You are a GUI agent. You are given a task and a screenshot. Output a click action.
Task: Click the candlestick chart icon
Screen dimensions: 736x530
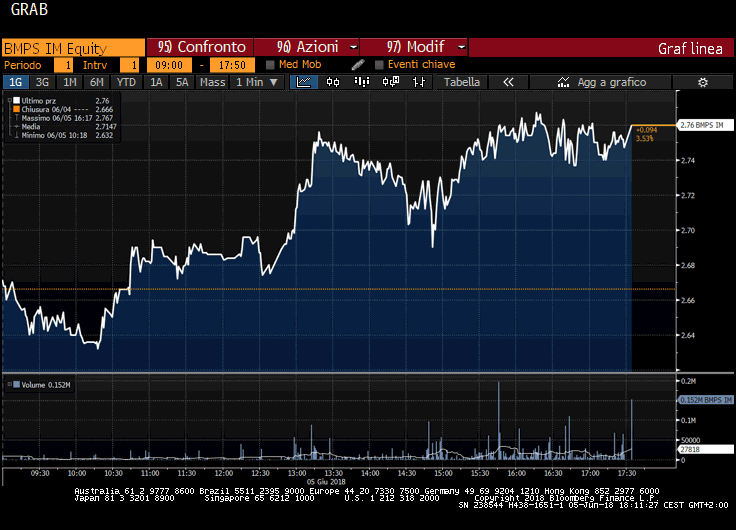pos(333,82)
